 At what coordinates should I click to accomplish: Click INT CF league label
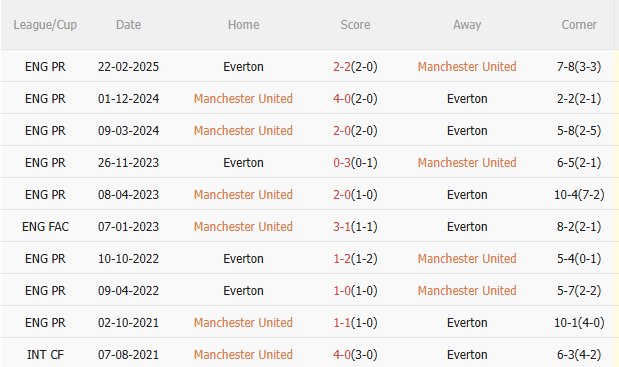pyautogui.click(x=45, y=354)
